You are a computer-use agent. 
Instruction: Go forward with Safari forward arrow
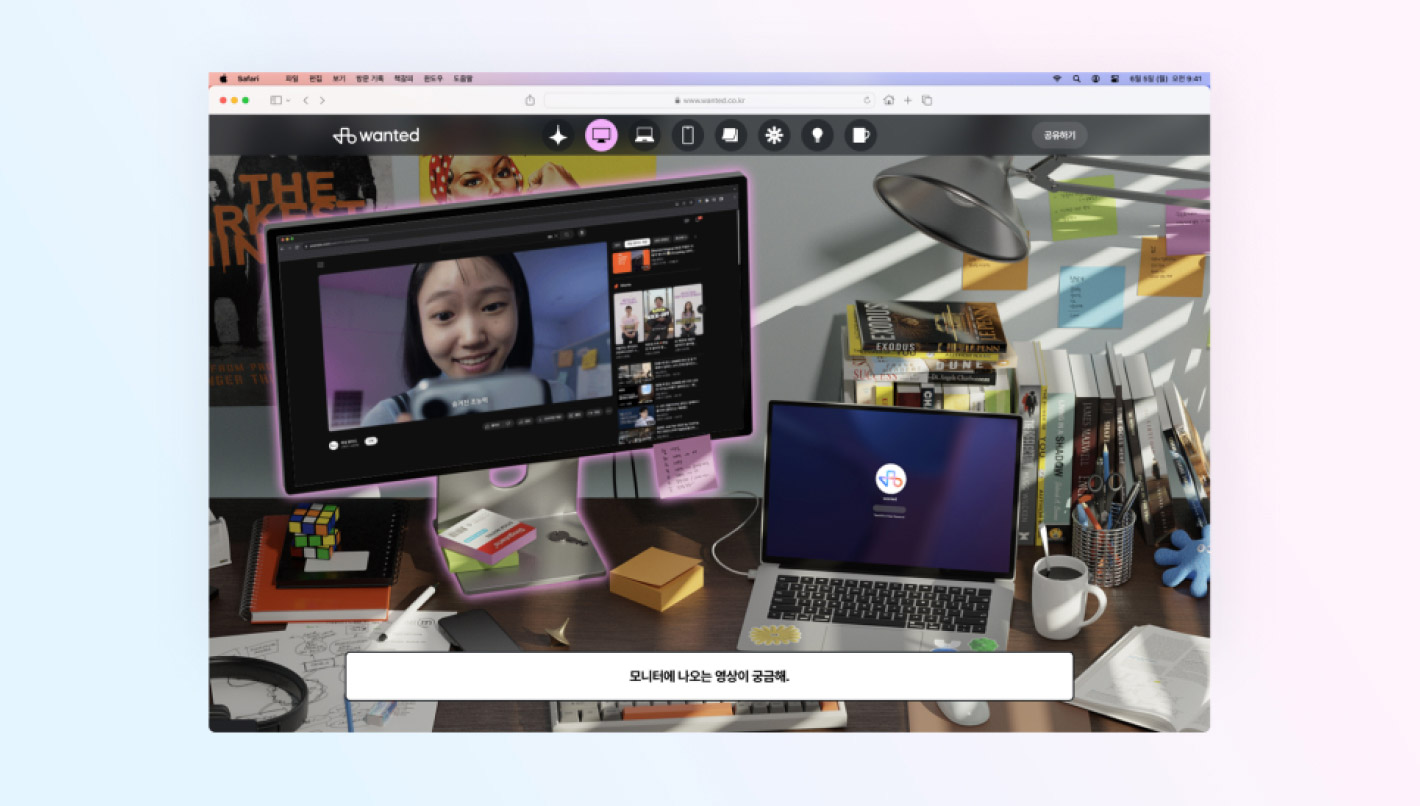point(322,100)
